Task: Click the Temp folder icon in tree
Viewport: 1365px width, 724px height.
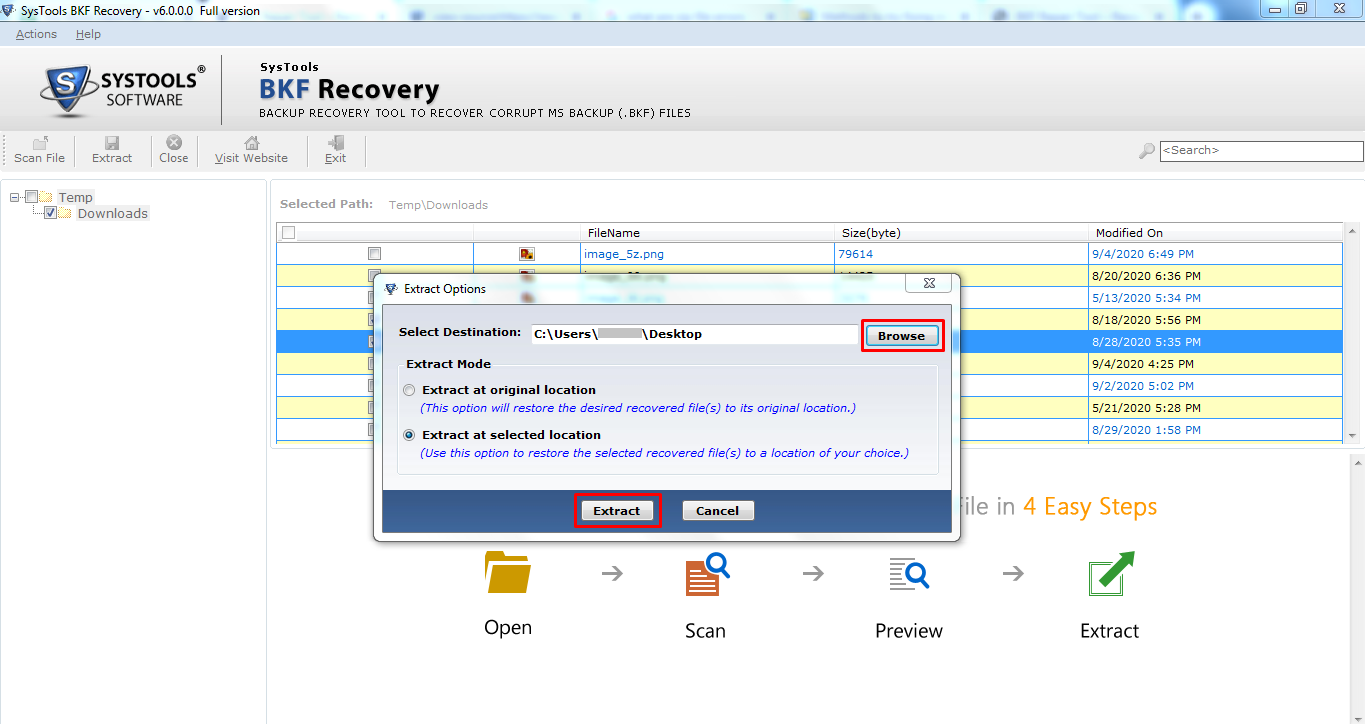Action: (47, 197)
